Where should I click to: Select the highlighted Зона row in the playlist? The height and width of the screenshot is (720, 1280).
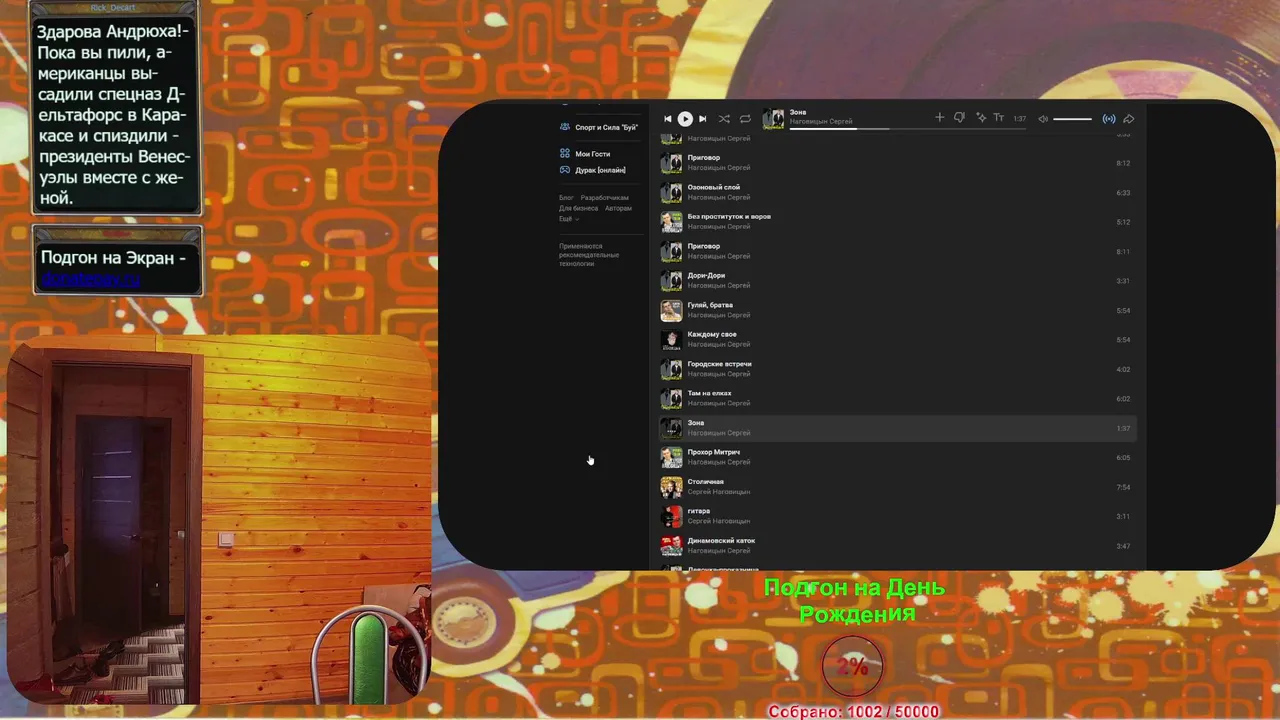pos(897,428)
